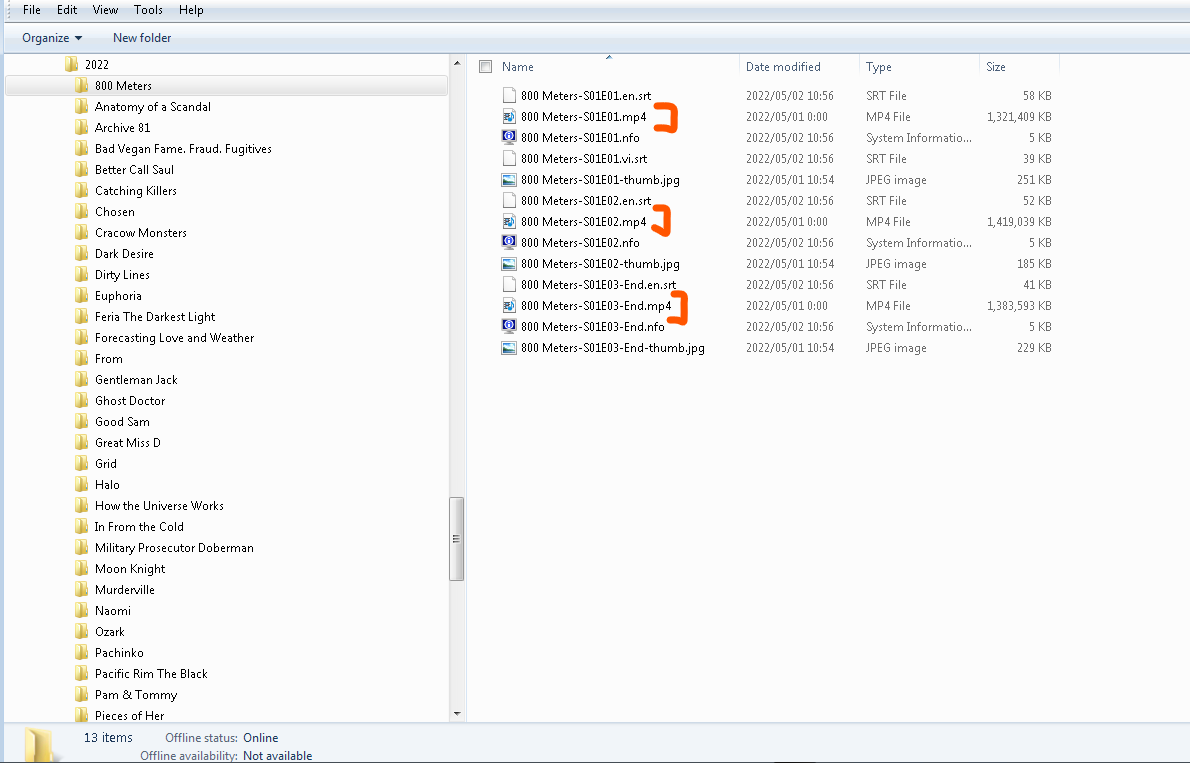Select the Murderville folder
The image size is (1190, 763).
click(x=124, y=590)
